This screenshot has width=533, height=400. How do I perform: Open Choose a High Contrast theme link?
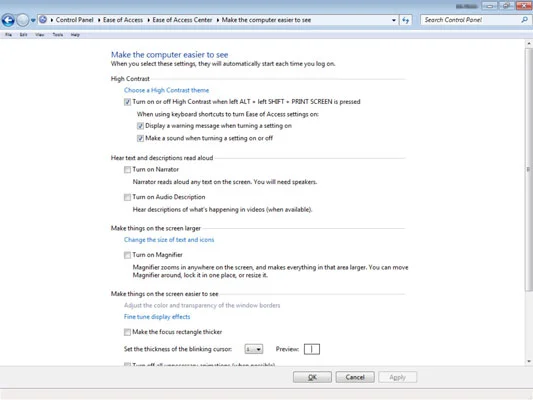166,90
